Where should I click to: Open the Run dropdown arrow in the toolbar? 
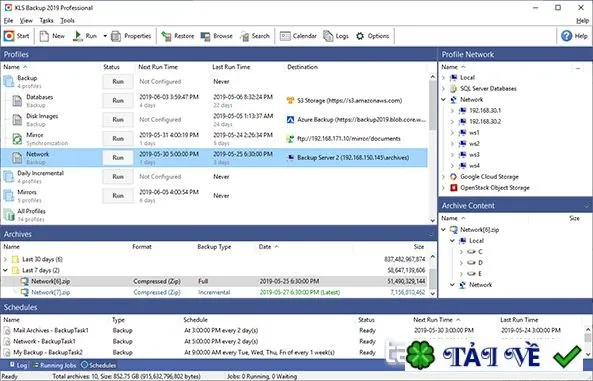[105, 36]
